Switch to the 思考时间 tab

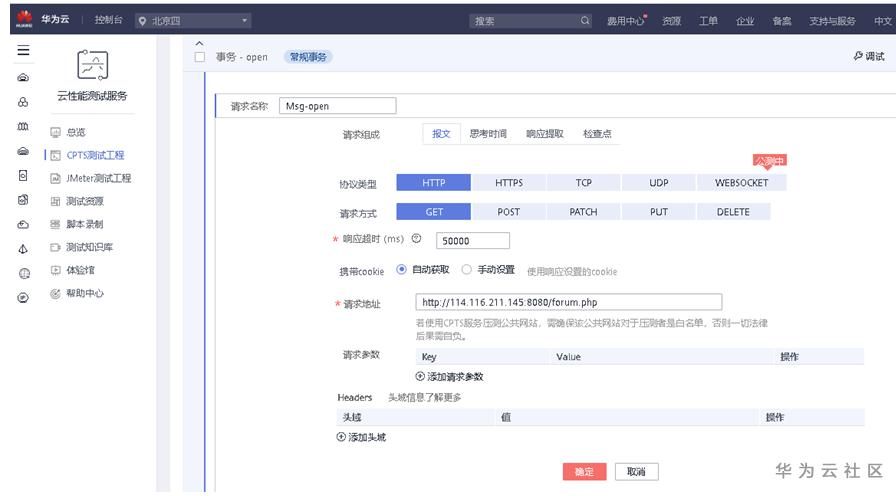pos(488,134)
